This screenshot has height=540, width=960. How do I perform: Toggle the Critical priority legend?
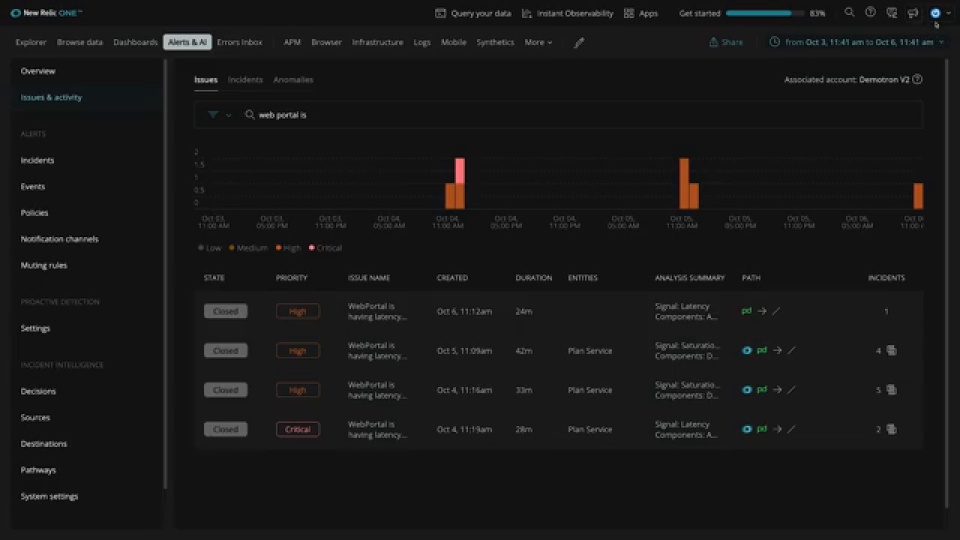pos(325,248)
